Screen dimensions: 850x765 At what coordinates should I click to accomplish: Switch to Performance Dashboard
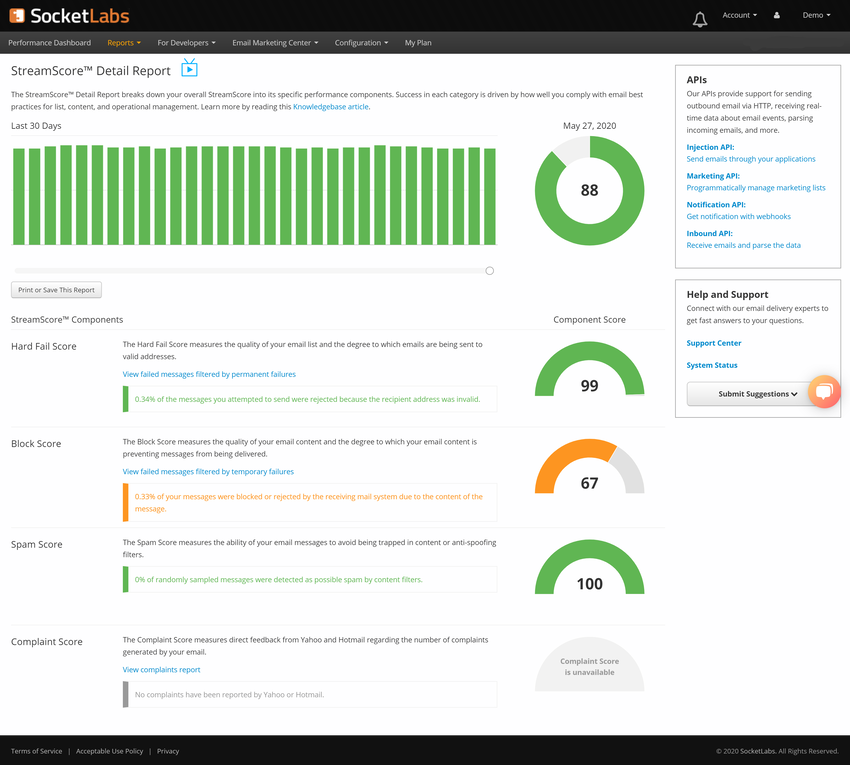point(49,43)
